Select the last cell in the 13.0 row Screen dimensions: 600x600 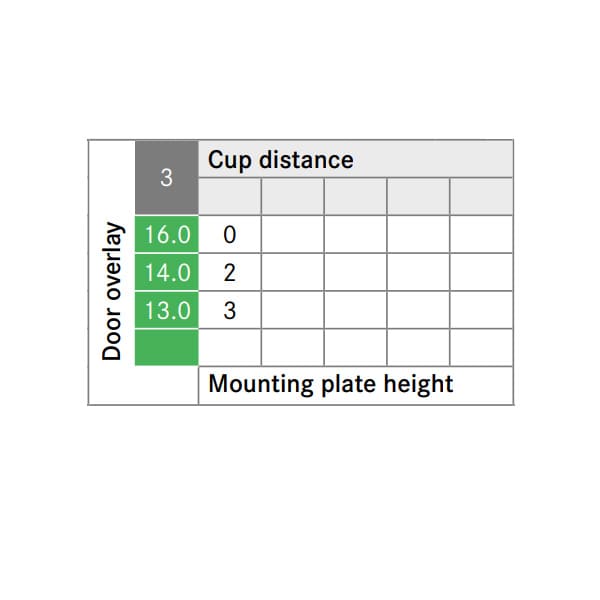click(x=481, y=310)
